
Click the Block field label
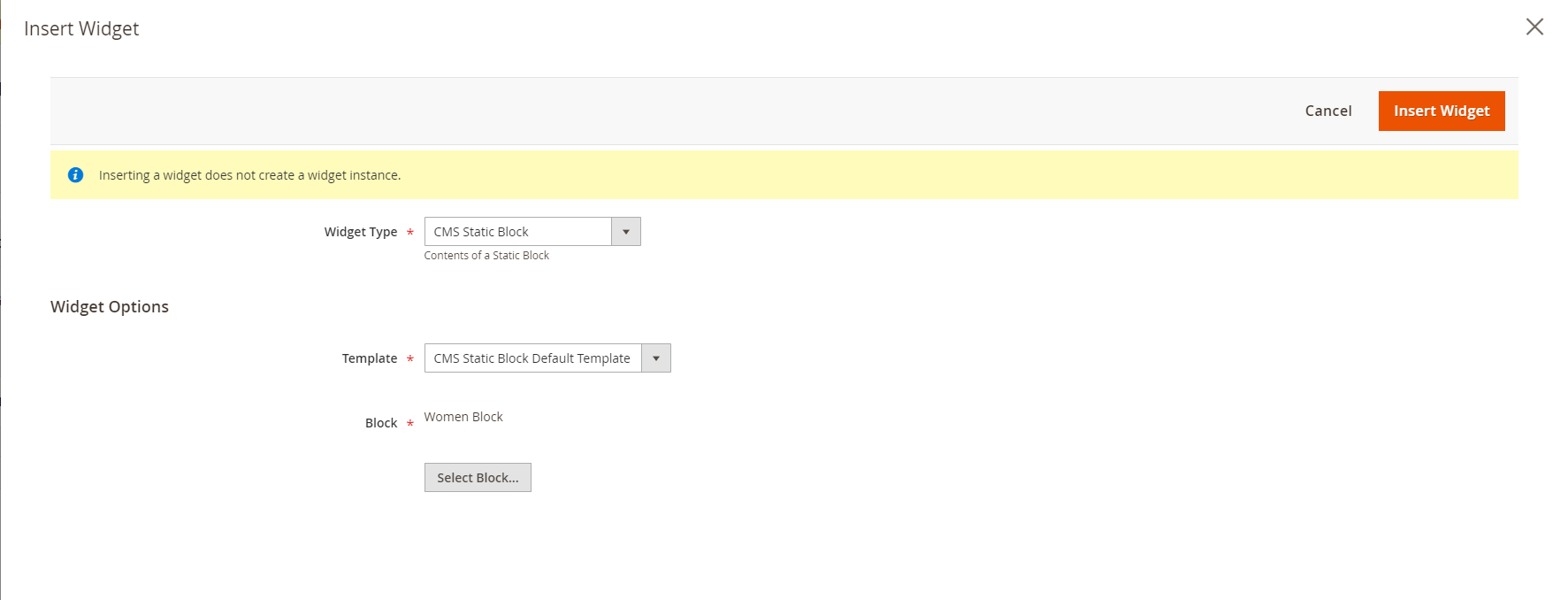pos(381,423)
